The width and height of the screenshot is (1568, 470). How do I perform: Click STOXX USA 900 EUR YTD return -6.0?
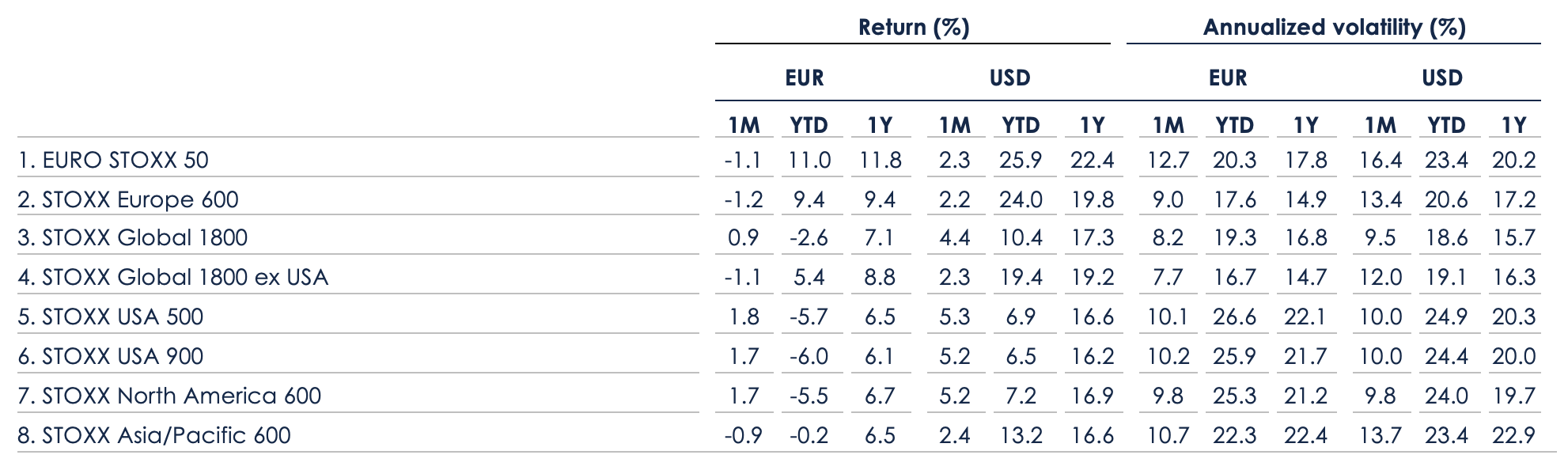pyautogui.click(x=809, y=357)
